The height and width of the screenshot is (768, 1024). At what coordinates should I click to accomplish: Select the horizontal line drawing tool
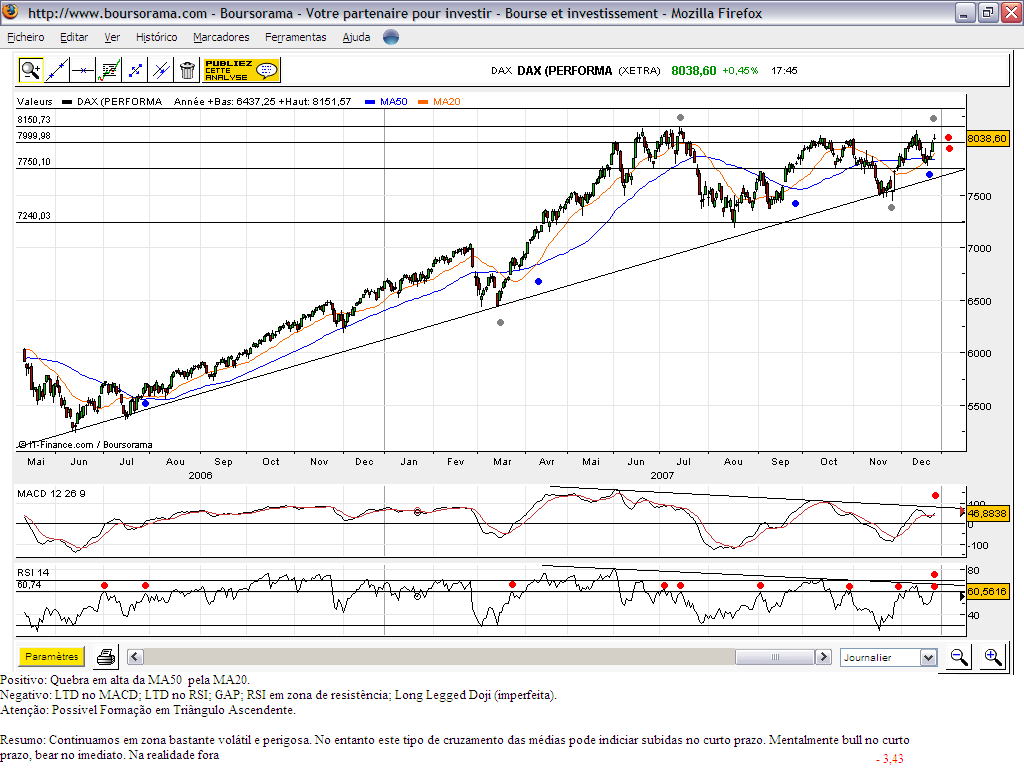(82, 70)
